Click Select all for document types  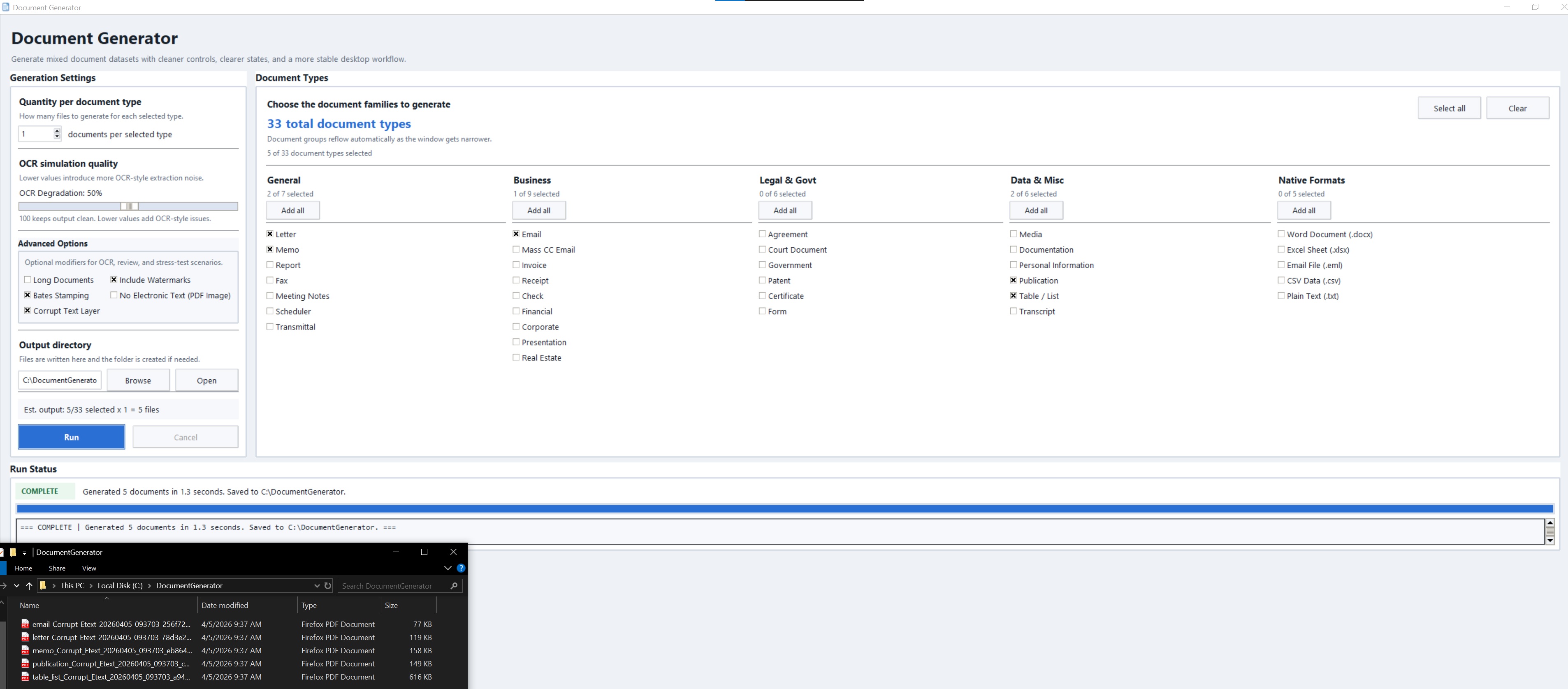click(x=1449, y=108)
